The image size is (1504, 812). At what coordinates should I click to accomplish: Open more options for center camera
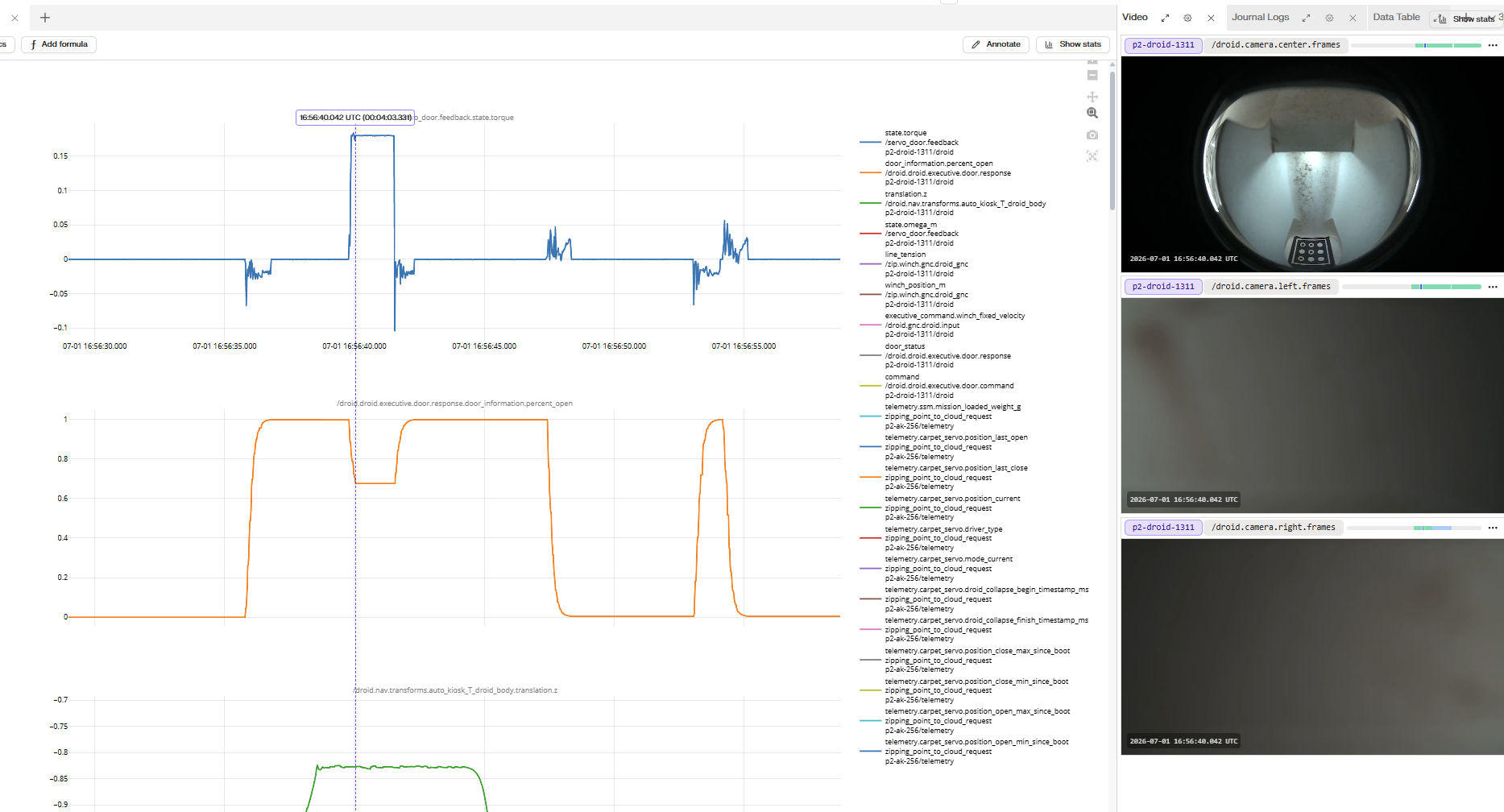coord(1493,45)
